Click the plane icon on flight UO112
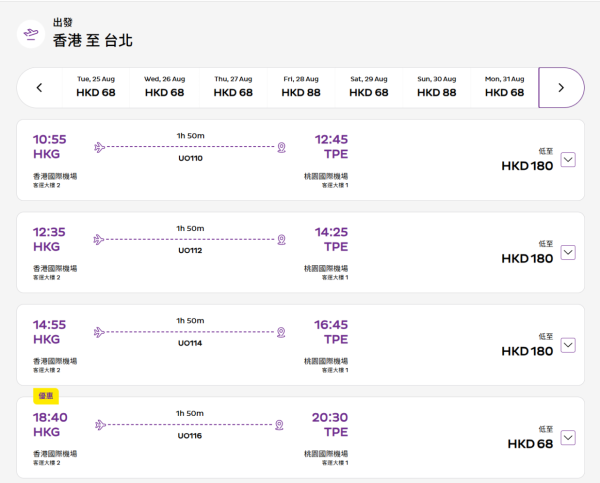This screenshot has width=600, height=483. coord(99,239)
